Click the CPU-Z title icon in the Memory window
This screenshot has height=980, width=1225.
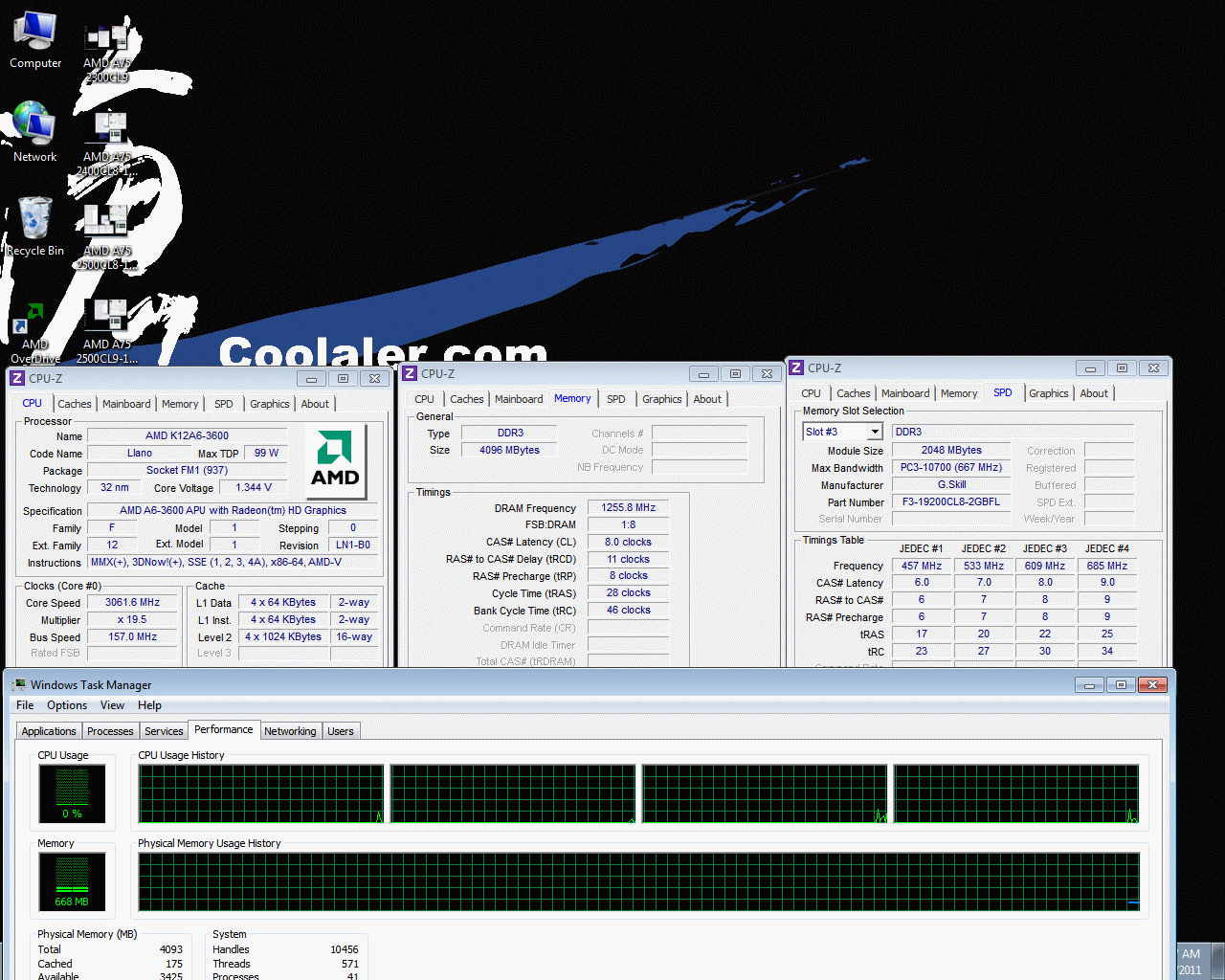coord(410,374)
